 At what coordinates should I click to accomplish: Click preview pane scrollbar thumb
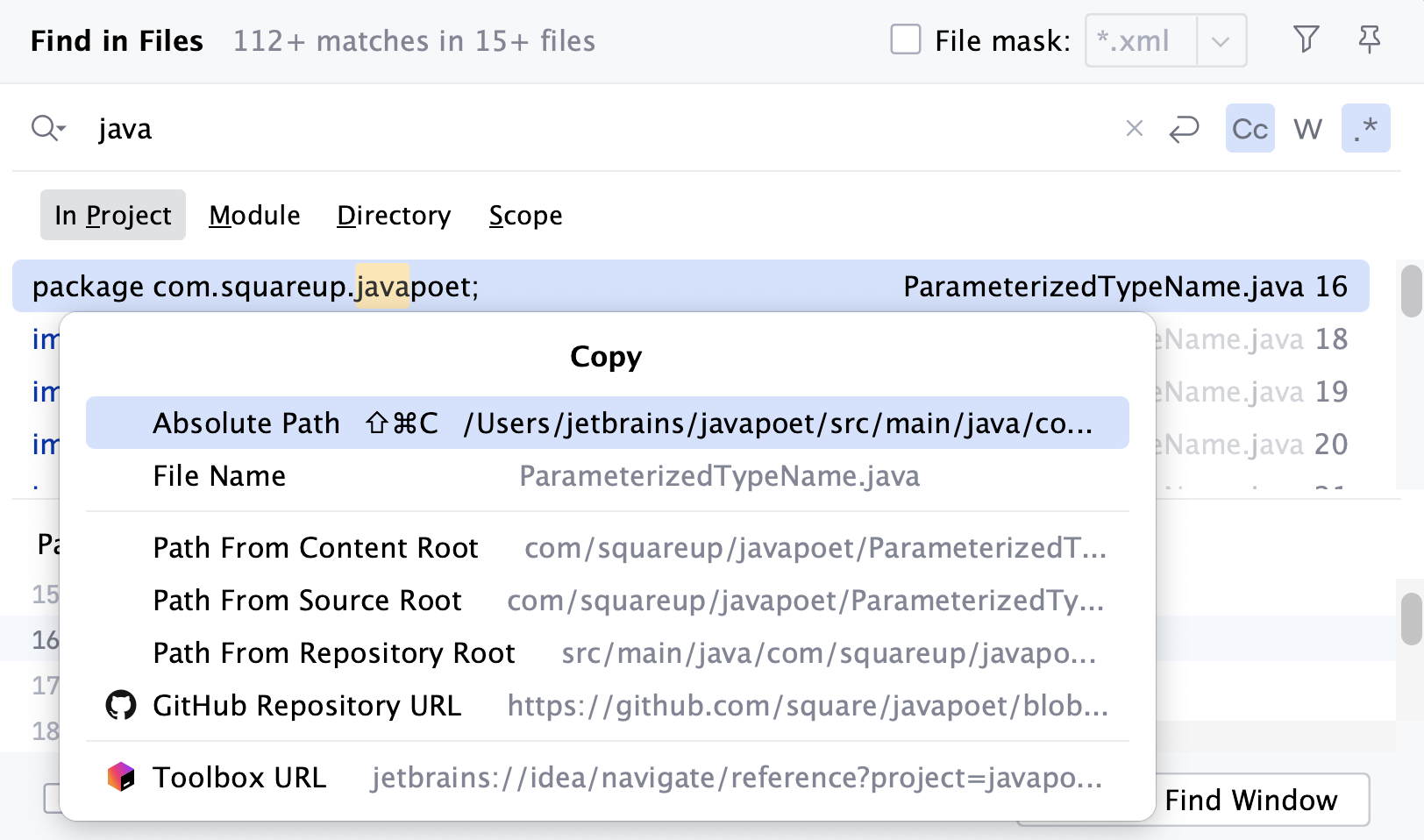(x=1411, y=619)
